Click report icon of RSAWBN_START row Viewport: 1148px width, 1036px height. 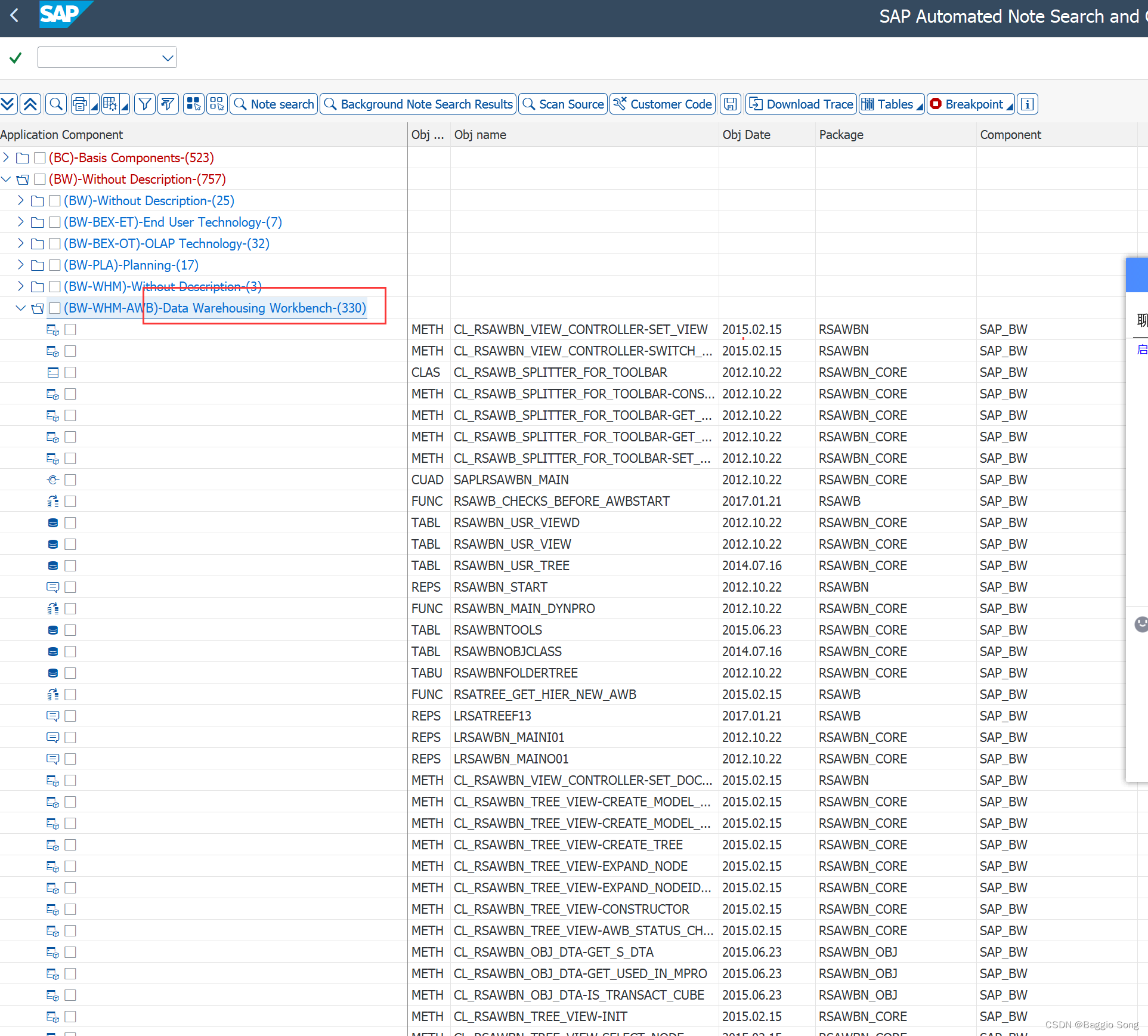coord(53,587)
